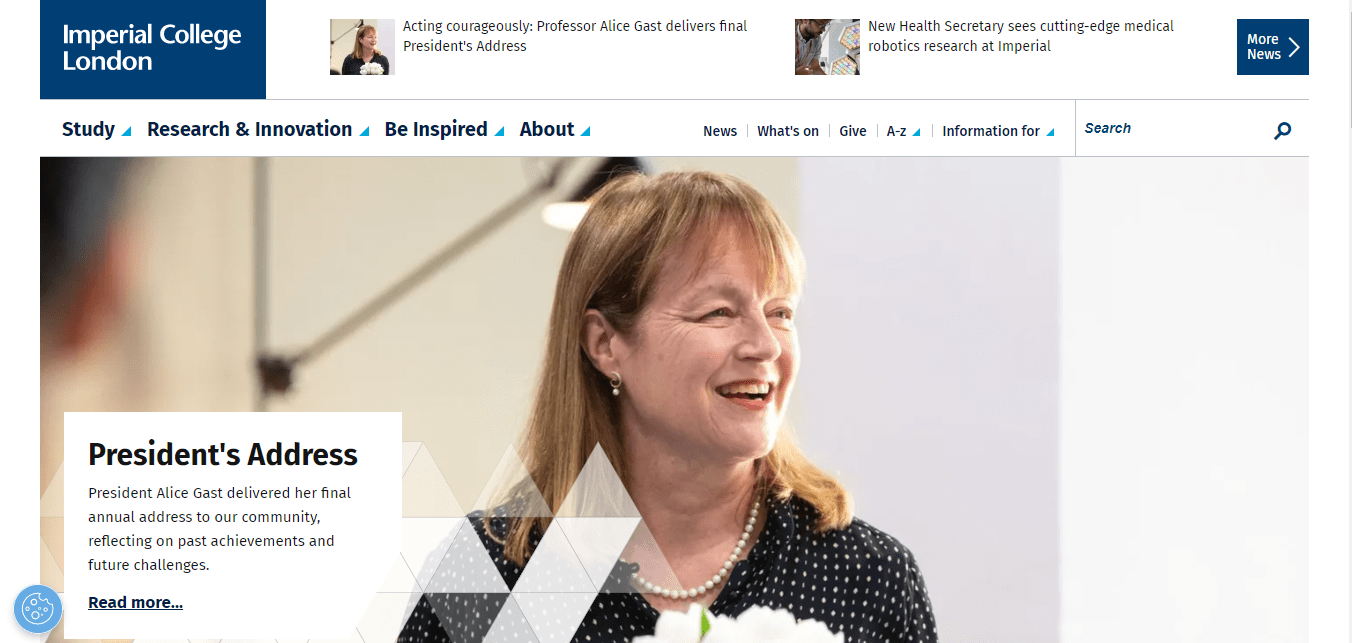Expand Research & Innovation dropdown arrow

[364, 131]
